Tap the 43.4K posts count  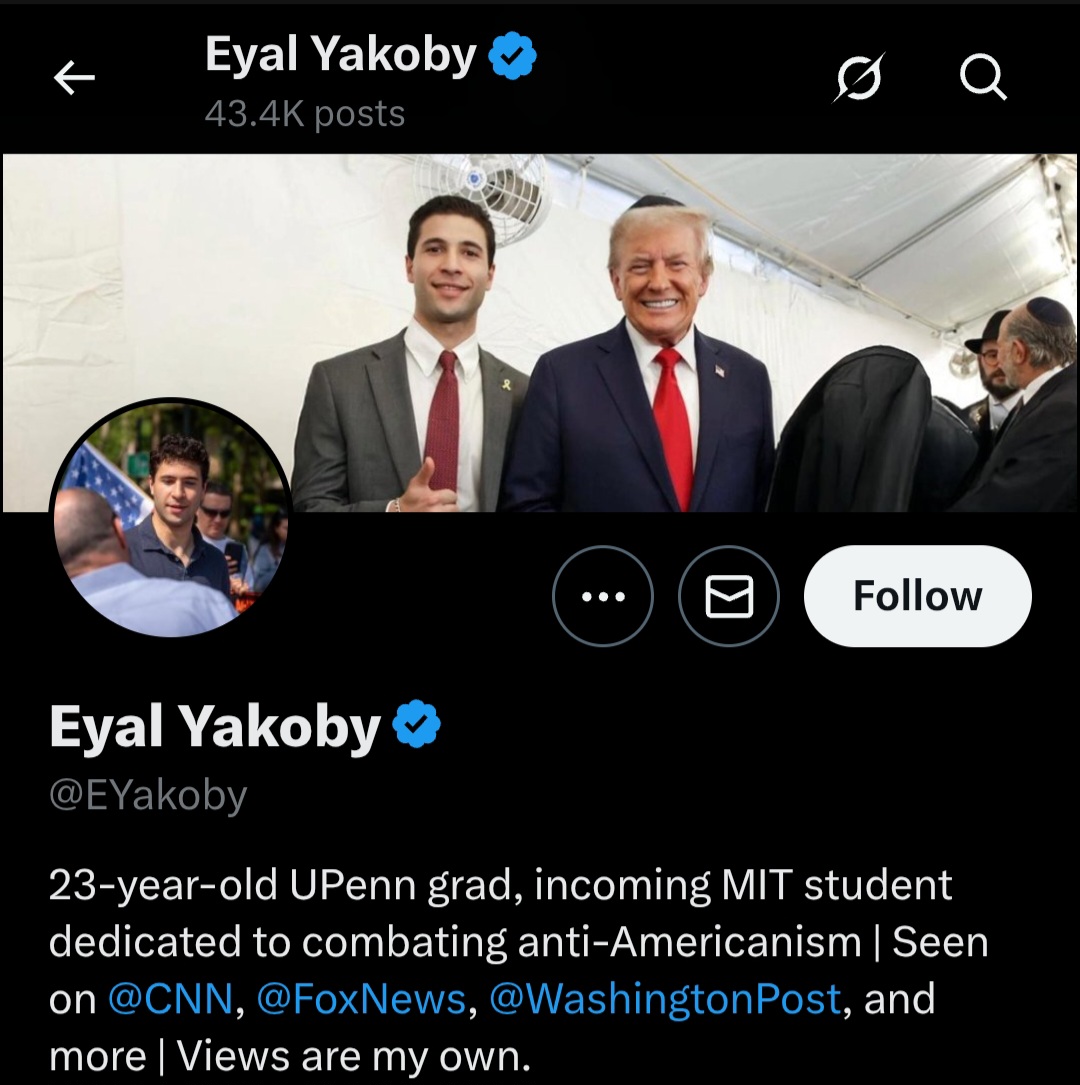[304, 114]
